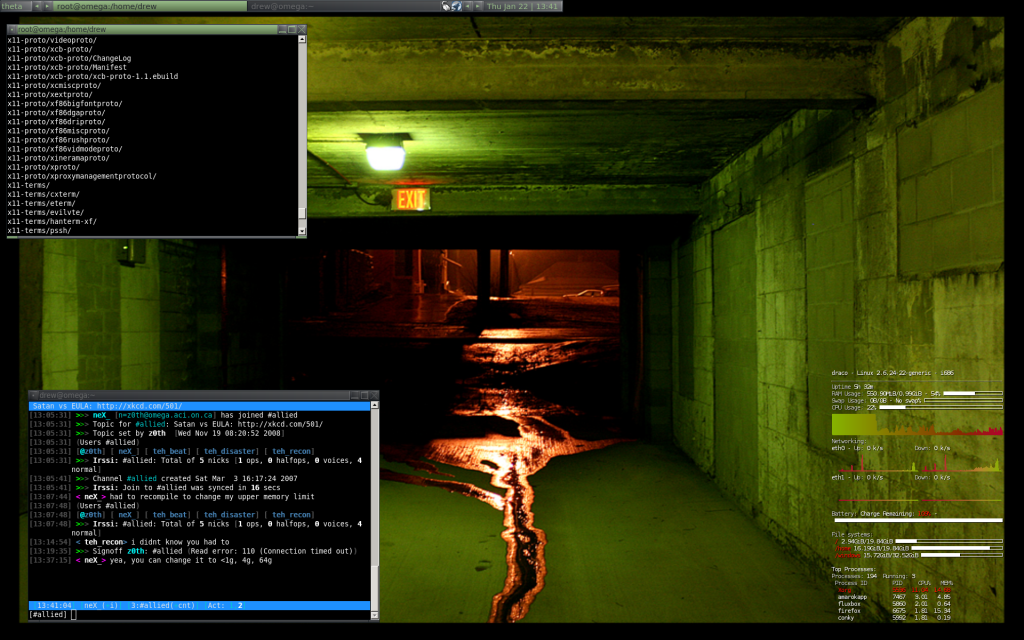Click 13:41:04 time in irssi status bar
The width and height of the screenshot is (1024, 640).
(x=55, y=605)
